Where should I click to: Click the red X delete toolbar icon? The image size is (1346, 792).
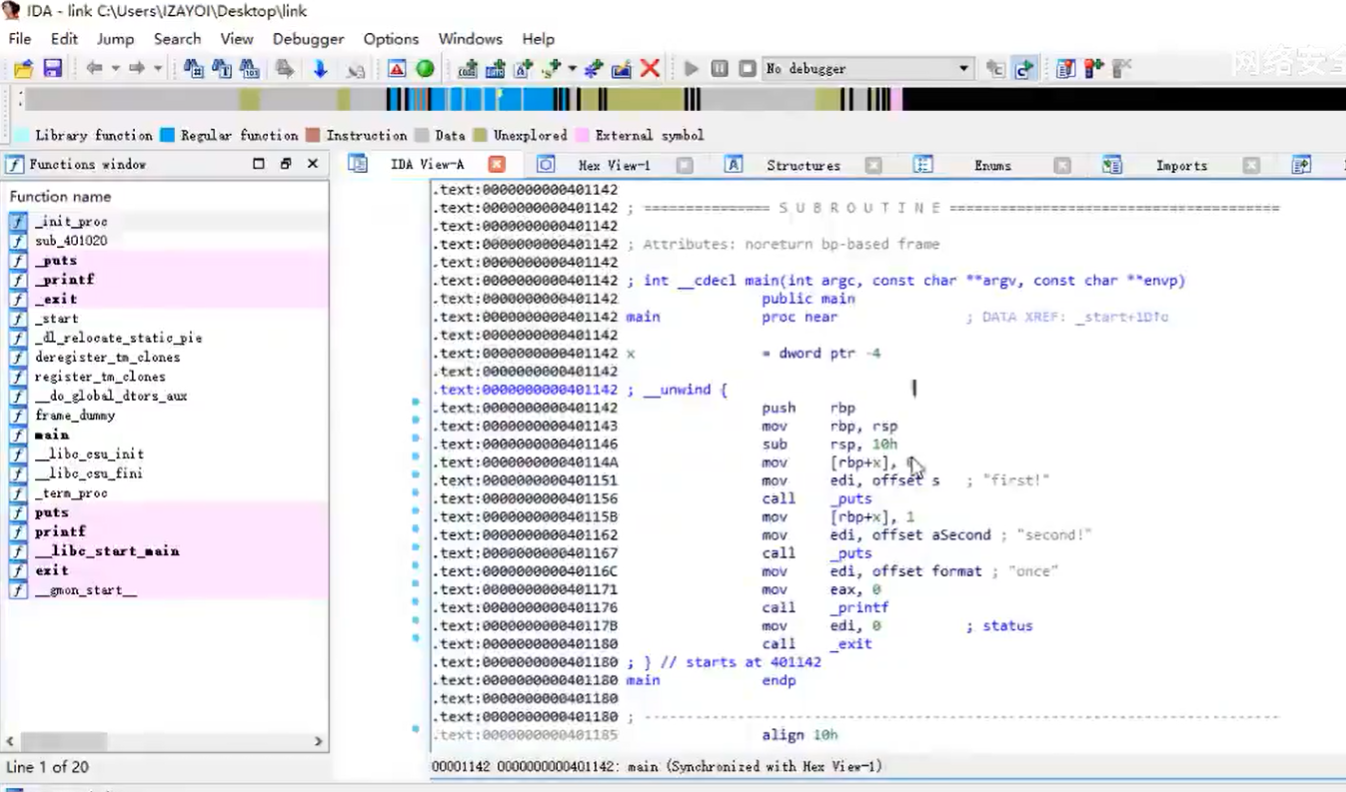[x=650, y=69]
